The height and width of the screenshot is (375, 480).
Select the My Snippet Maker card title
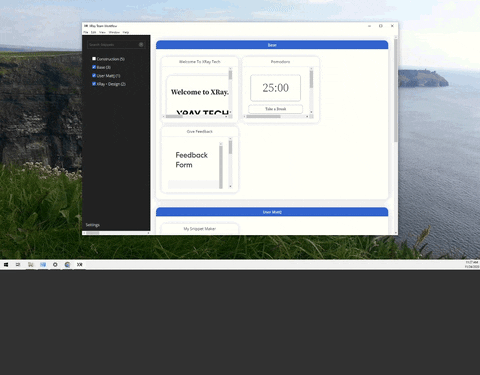[x=200, y=229]
